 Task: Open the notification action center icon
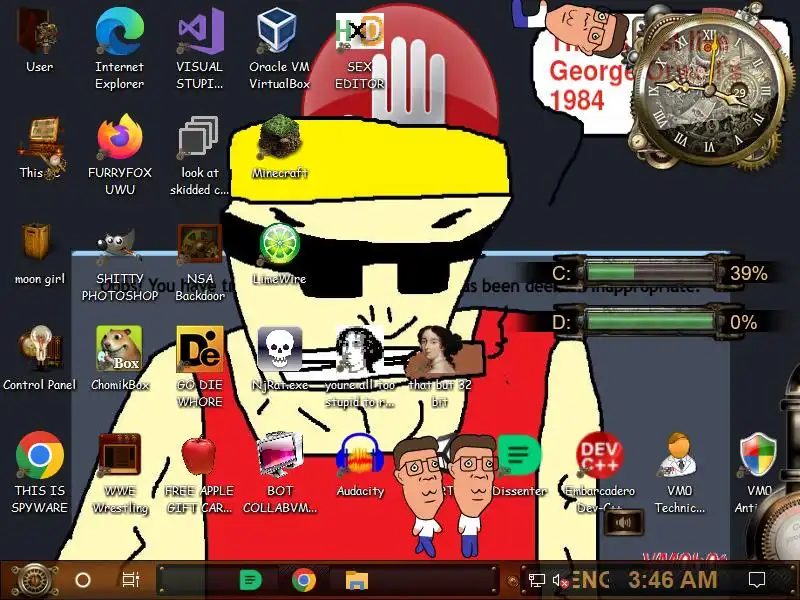click(756, 580)
